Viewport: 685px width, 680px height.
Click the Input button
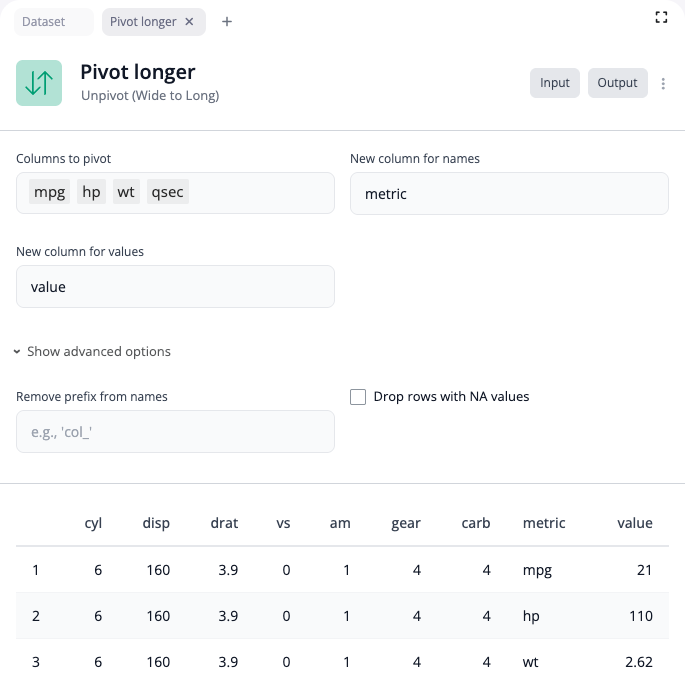click(554, 83)
